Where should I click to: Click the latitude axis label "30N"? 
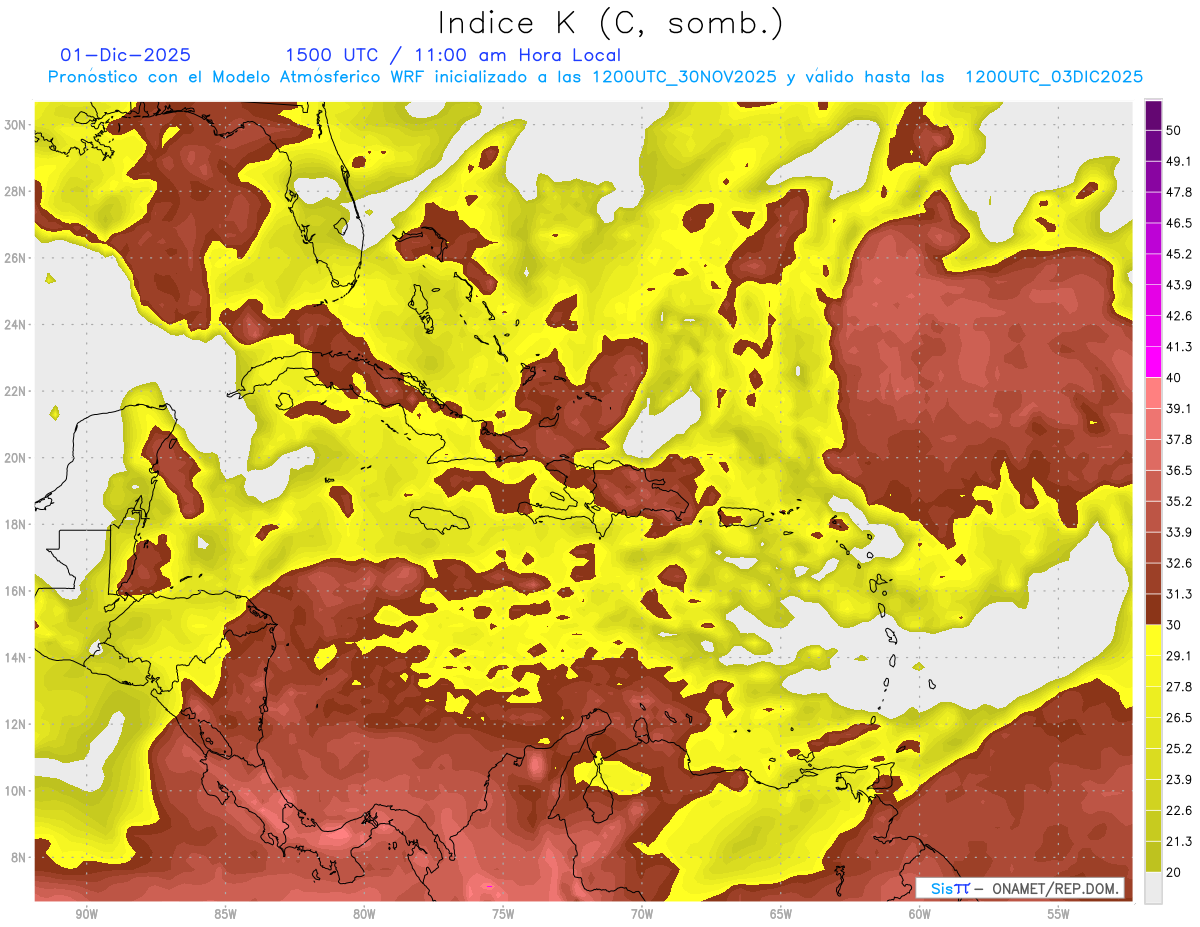click(16, 125)
